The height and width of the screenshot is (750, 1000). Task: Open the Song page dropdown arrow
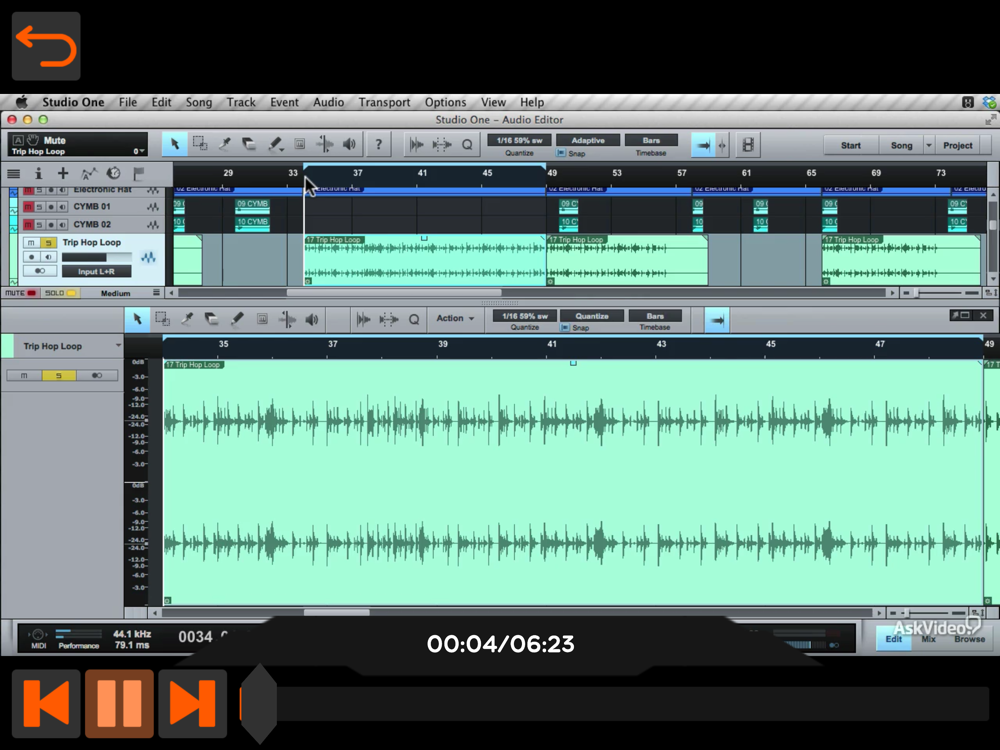929,145
